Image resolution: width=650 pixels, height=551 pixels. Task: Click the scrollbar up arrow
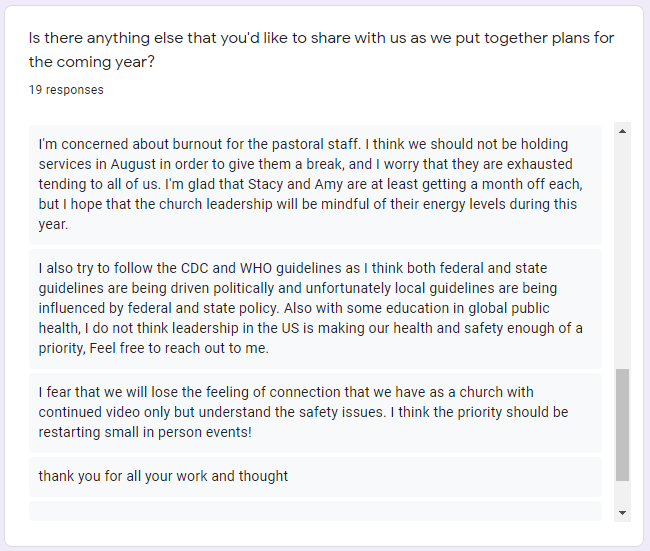(x=622, y=131)
